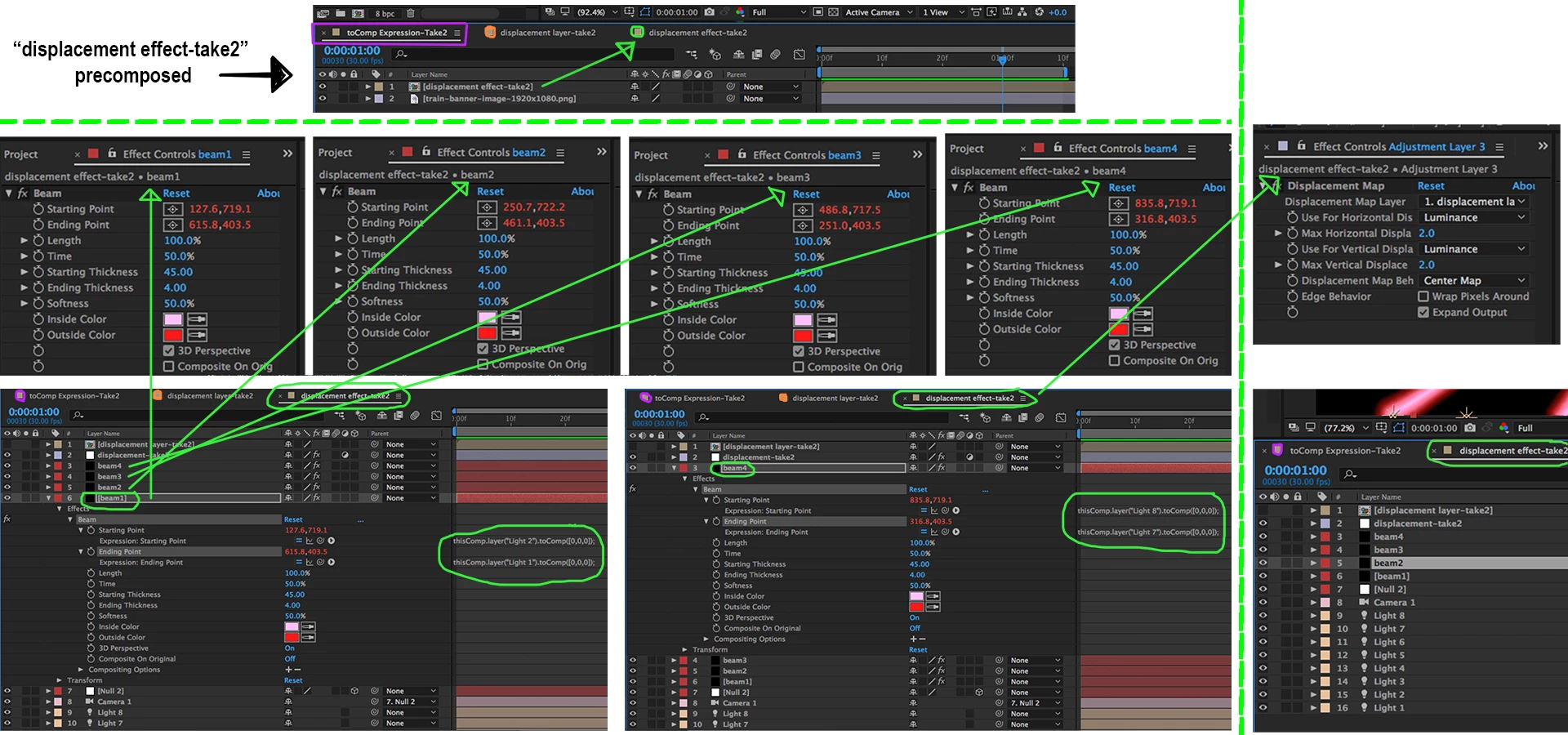Click Reset for the Displacement Map effect
The image size is (1568, 735).
pos(1431,186)
